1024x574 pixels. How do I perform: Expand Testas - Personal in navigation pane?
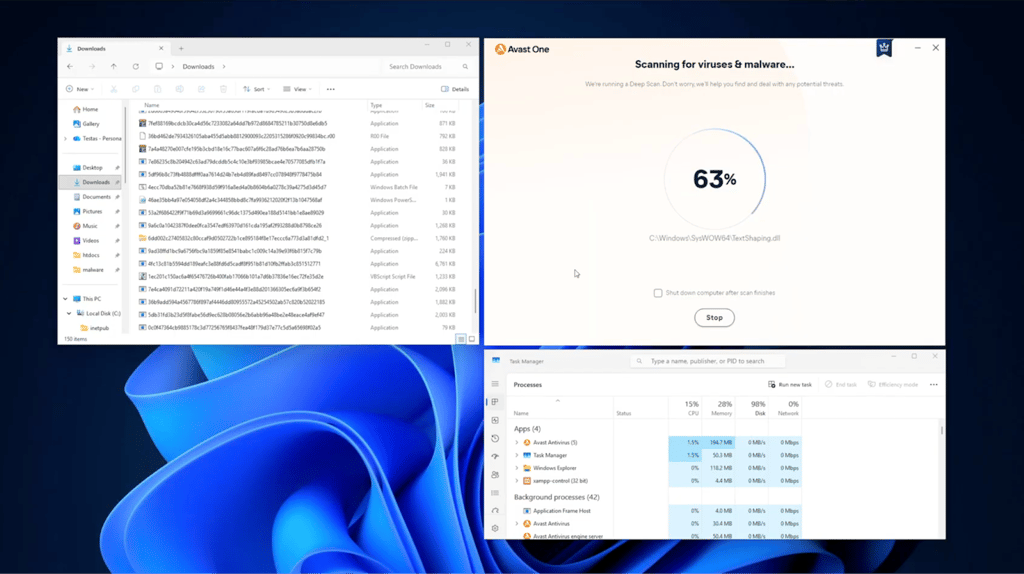coord(65,138)
